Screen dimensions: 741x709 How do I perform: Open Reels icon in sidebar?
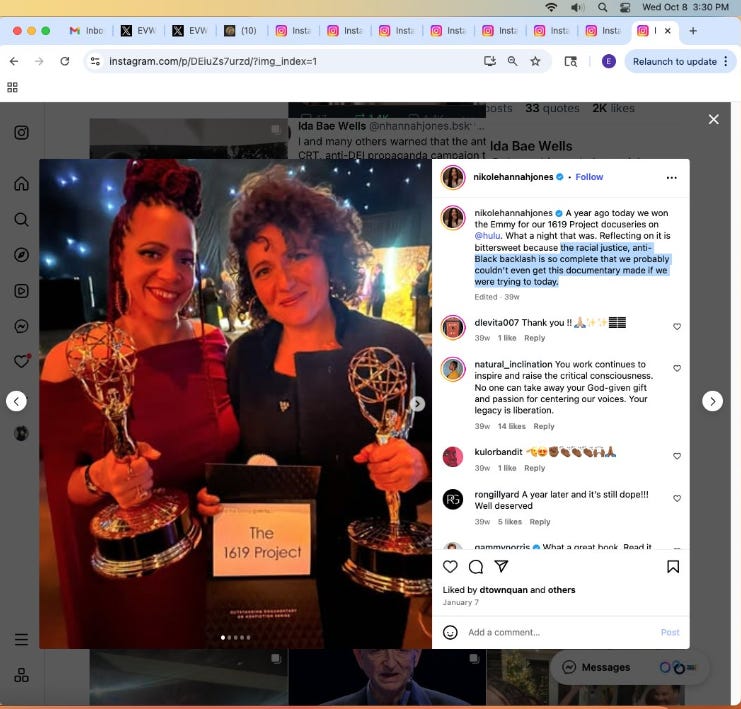point(21,291)
